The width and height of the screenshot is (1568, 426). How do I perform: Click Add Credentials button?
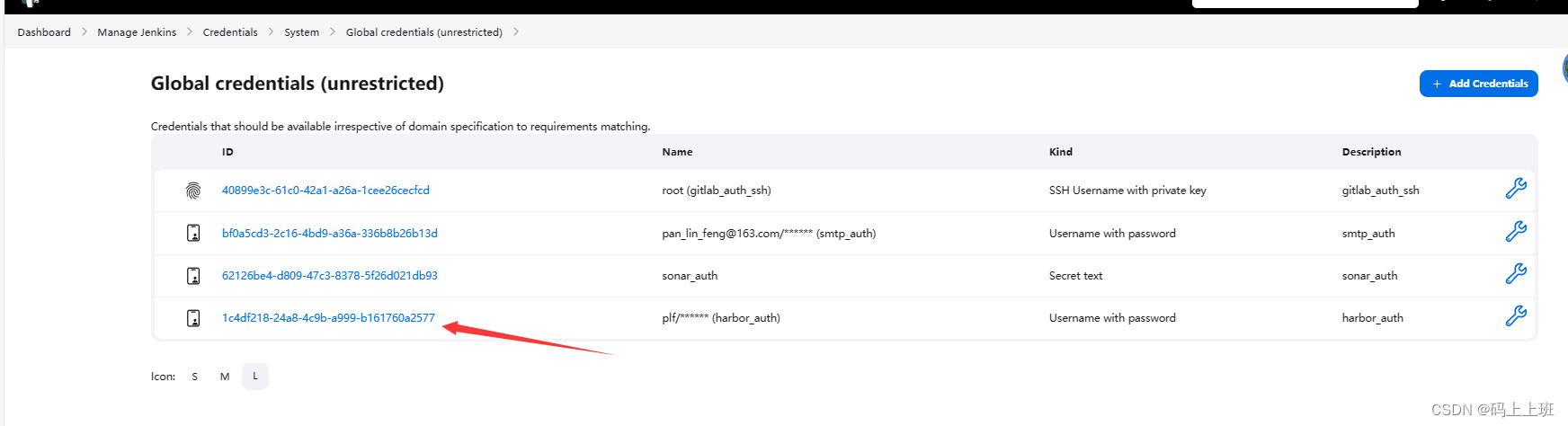tap(1478, 84)
